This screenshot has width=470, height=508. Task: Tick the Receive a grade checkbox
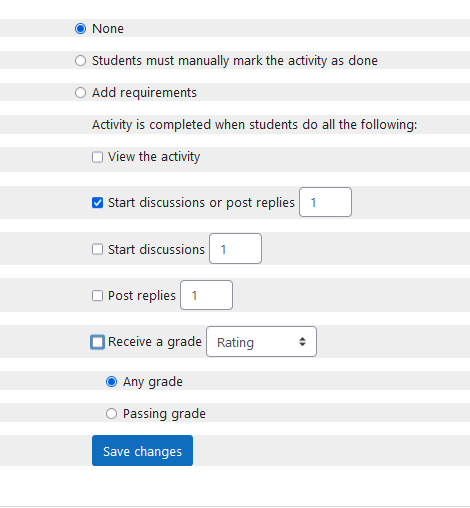pyautogui.click(x=97, y=342)
